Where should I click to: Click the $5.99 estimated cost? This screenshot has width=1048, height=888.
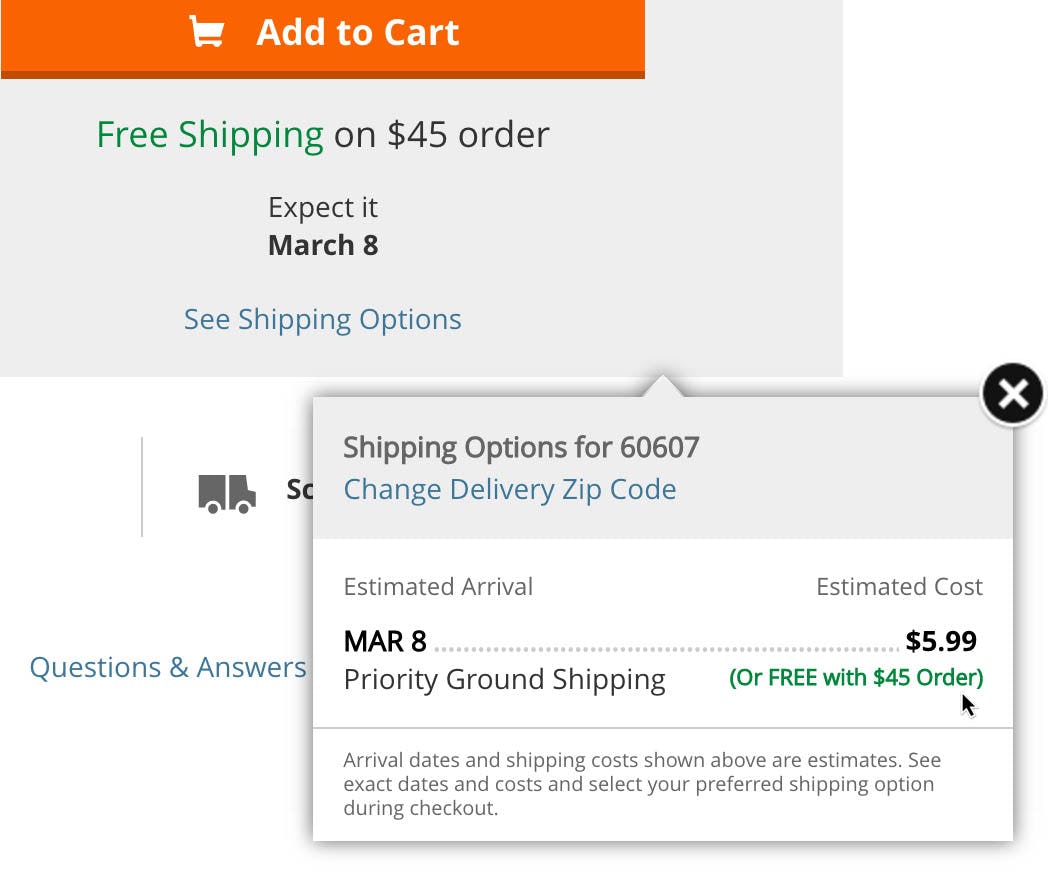point(940,641)
